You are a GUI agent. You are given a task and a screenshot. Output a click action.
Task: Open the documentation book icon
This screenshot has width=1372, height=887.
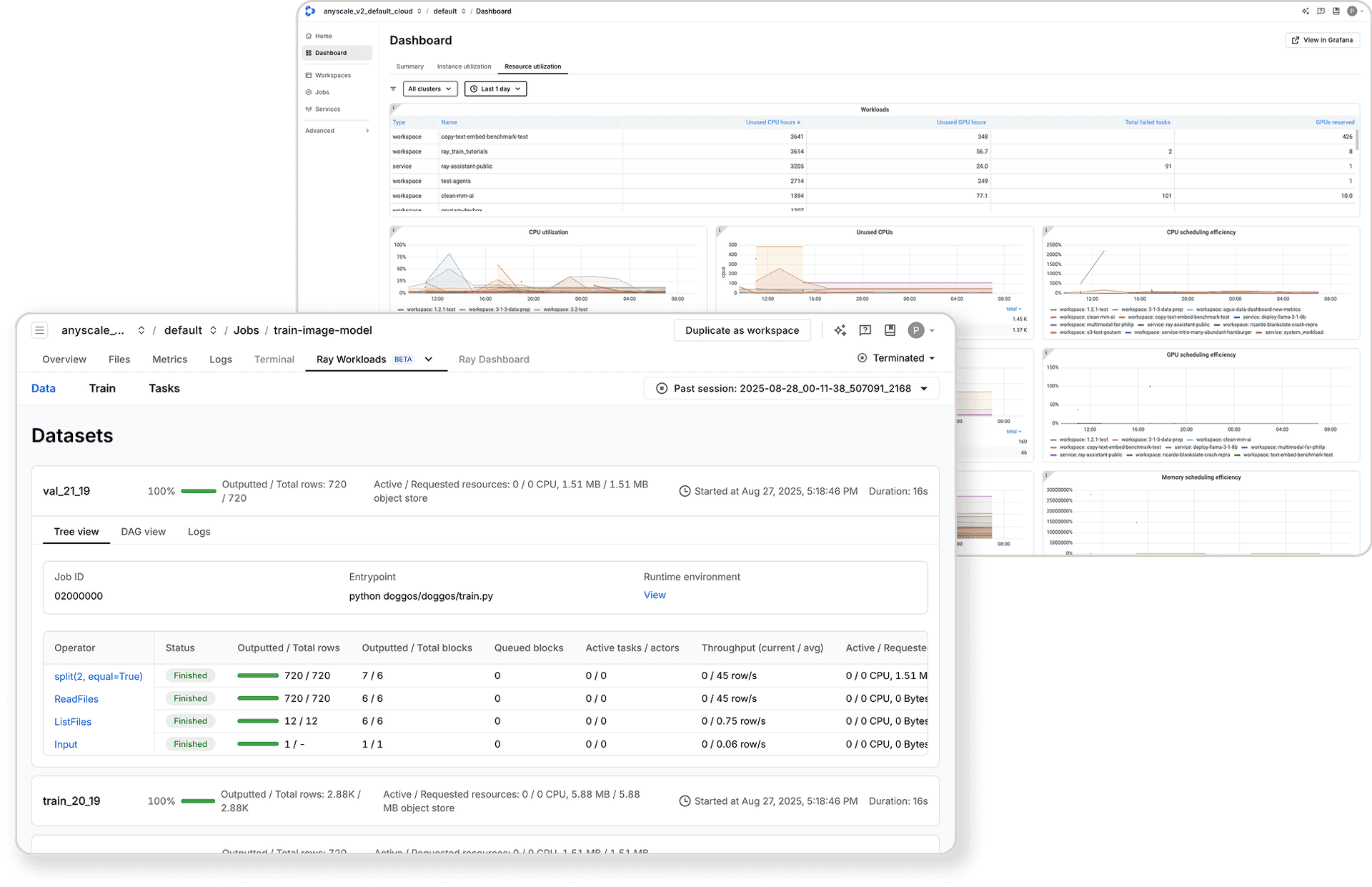click(x=890, y=330)
